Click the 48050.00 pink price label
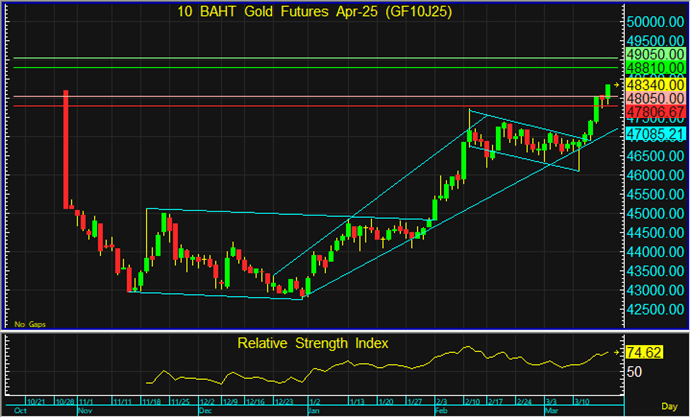Viewport: 691px width, 418px height. point(654,98)
